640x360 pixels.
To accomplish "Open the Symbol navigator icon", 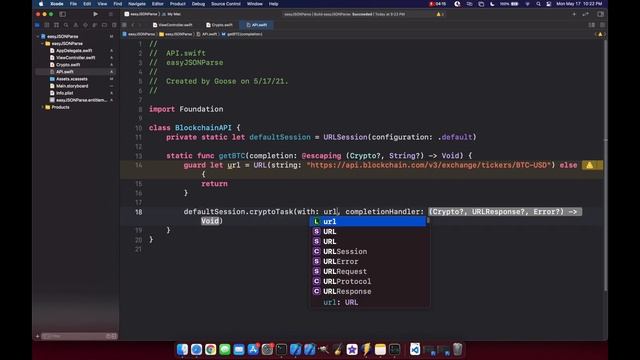I will tap(56, 25).
